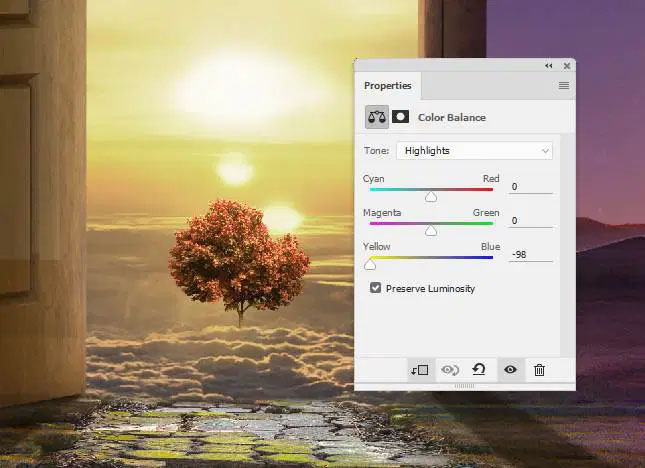645x468 pixels.
Task: Collapse Properties panel with double-arrow icon
Action: (549, 66)
